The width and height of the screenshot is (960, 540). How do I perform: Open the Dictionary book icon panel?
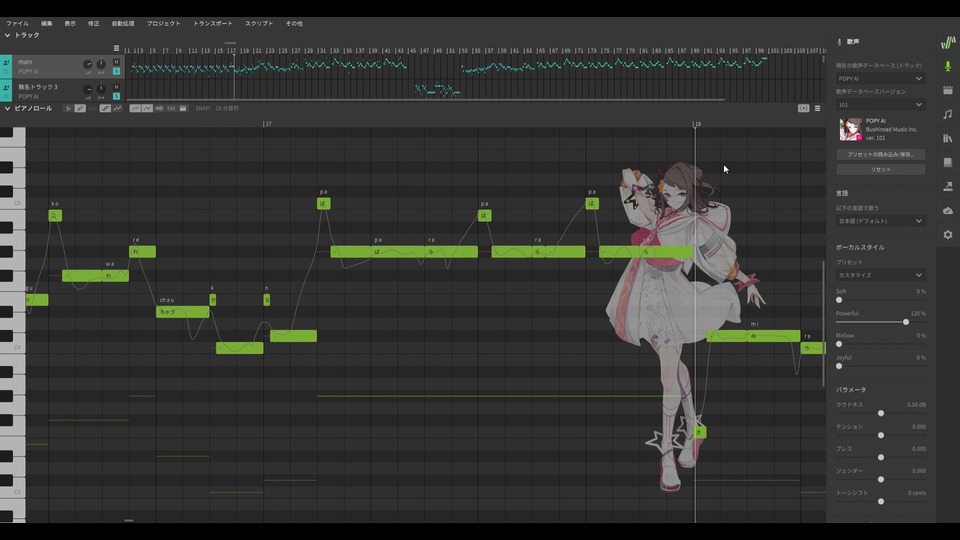click(x=948, y=162)
